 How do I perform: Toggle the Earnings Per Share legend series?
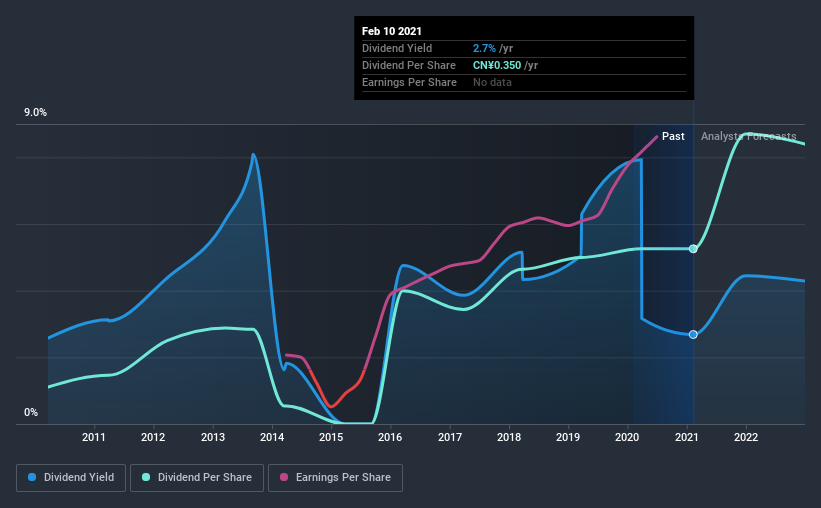pyautogui.click(x=336, y=478)
